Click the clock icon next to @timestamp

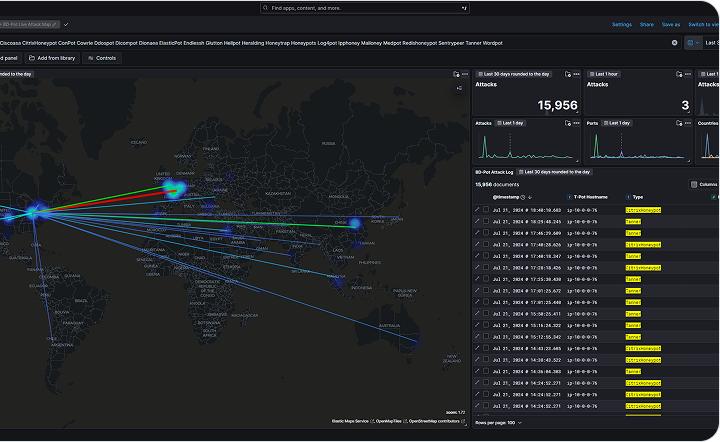pos(523,197)
